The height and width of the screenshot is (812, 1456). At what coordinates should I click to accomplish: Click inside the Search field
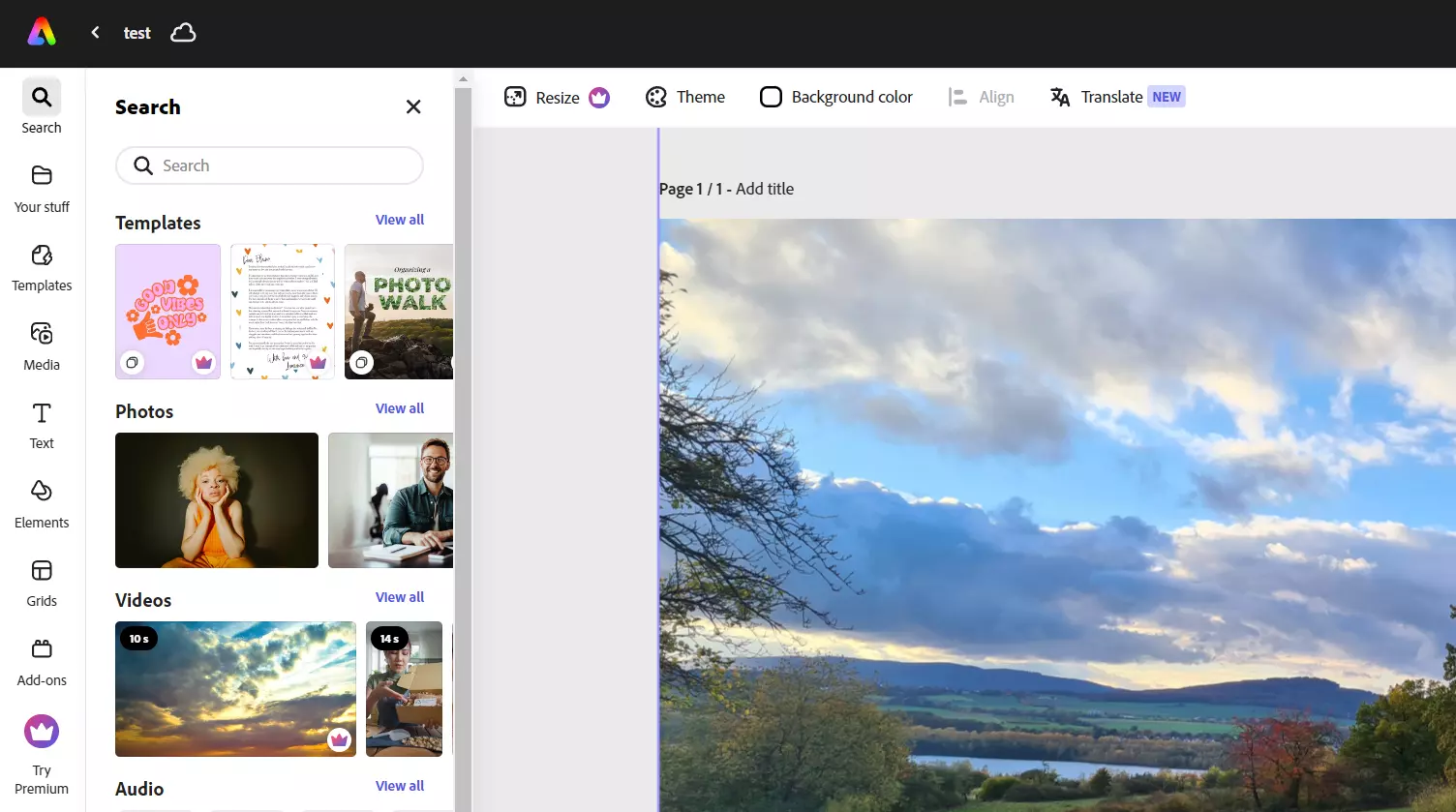tap(268, 165)
